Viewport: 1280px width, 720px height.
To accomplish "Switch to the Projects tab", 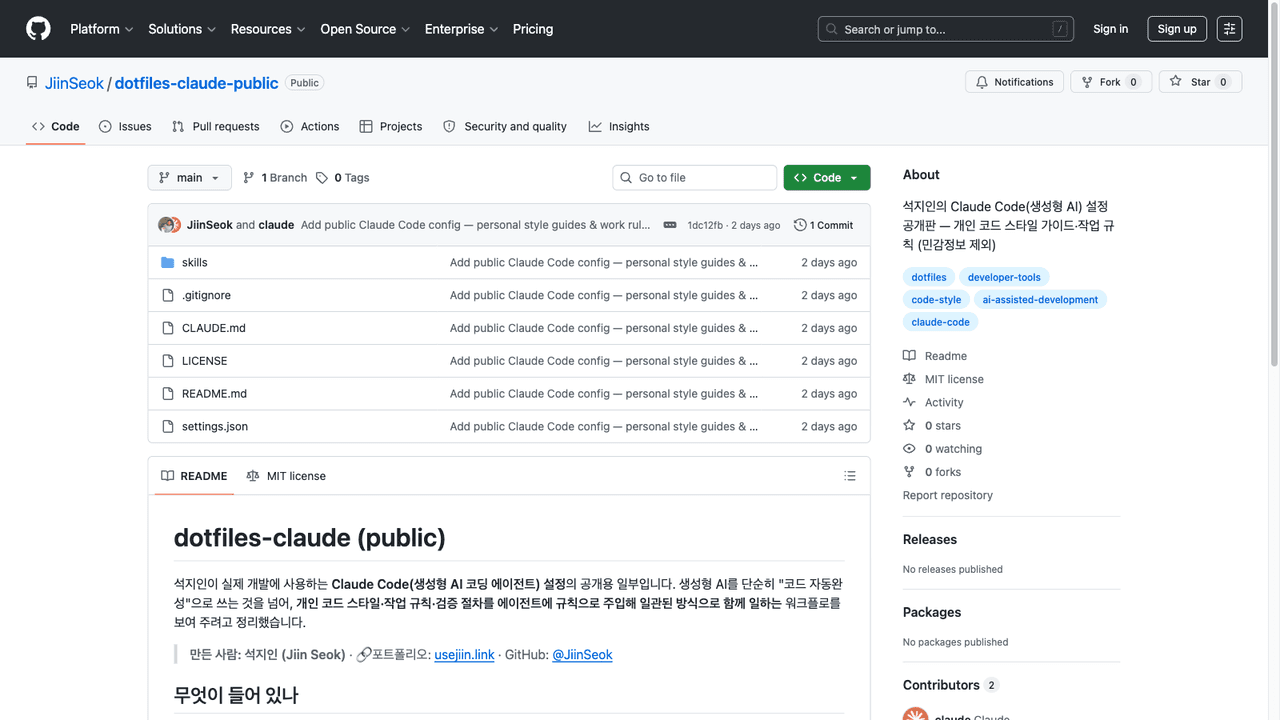I will click(391, 126).
